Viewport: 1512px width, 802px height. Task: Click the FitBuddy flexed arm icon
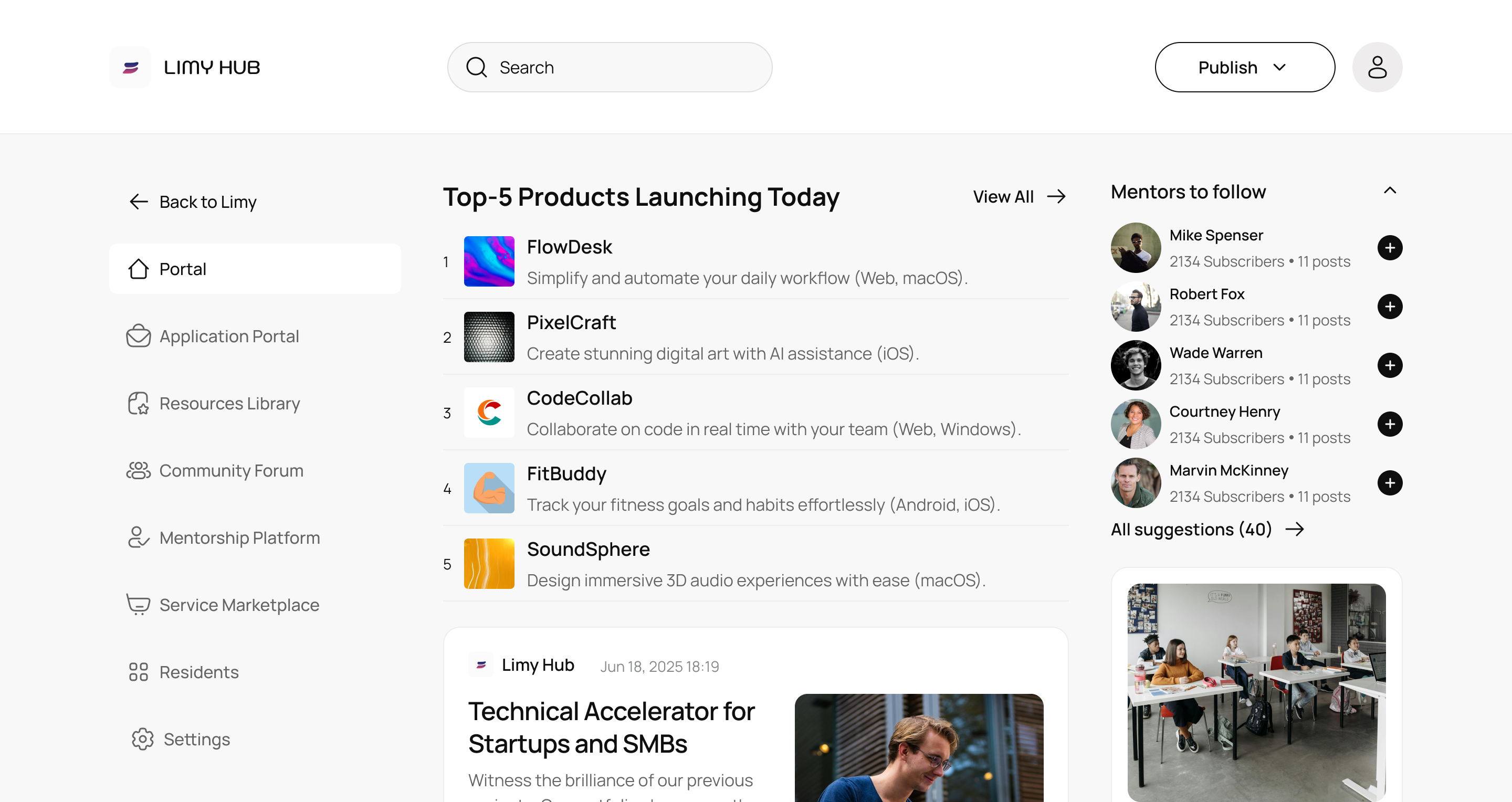(488, 488)
